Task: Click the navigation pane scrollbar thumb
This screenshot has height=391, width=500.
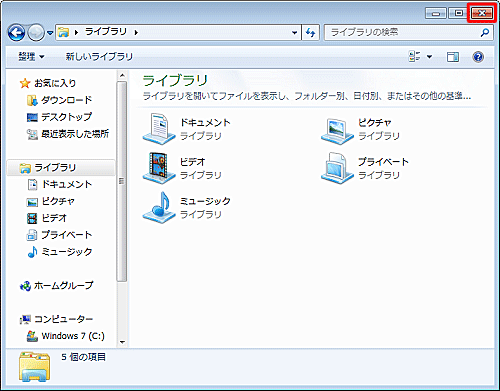Action: 122,182
